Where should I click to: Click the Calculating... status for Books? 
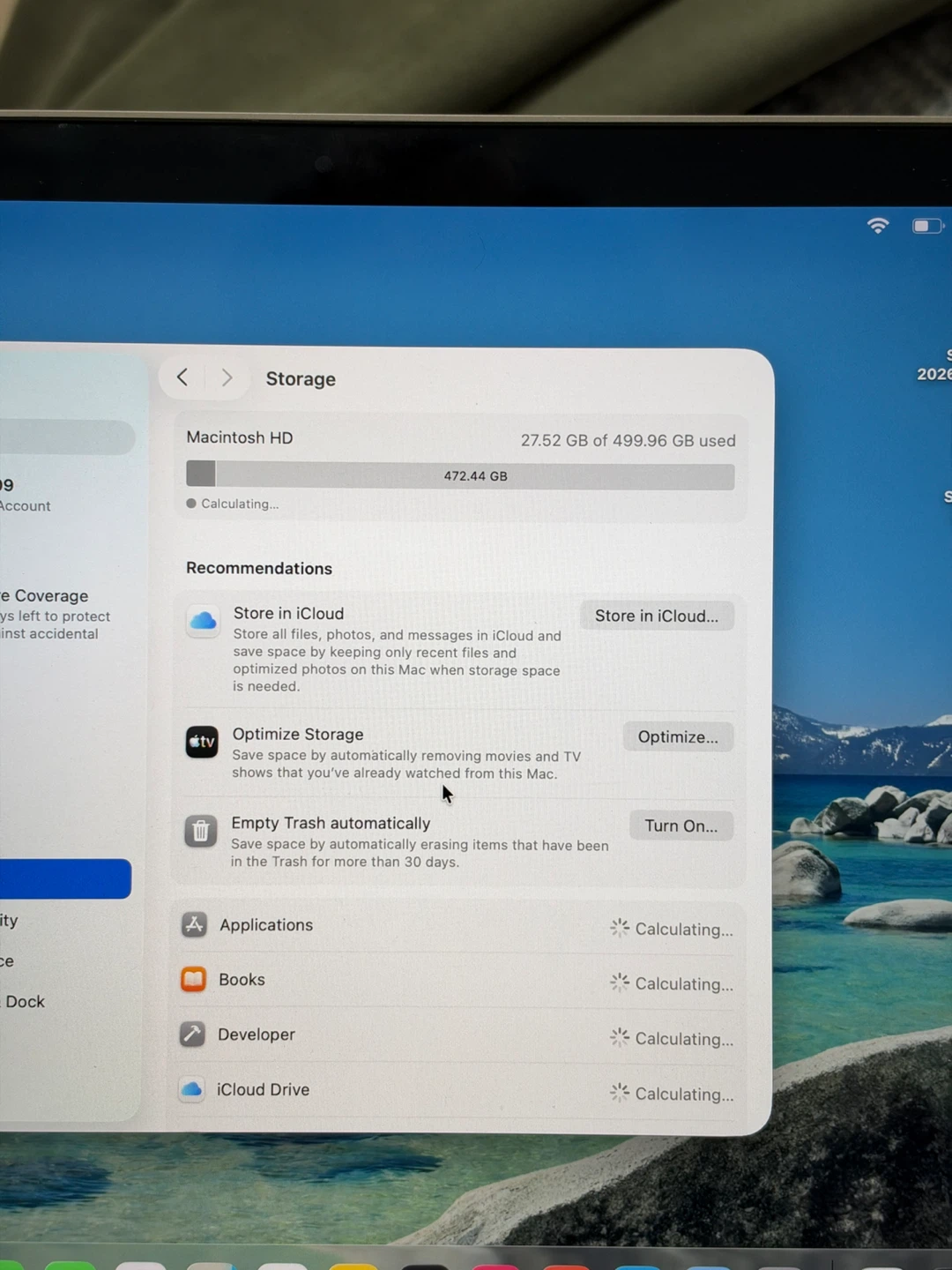point(673,983)
